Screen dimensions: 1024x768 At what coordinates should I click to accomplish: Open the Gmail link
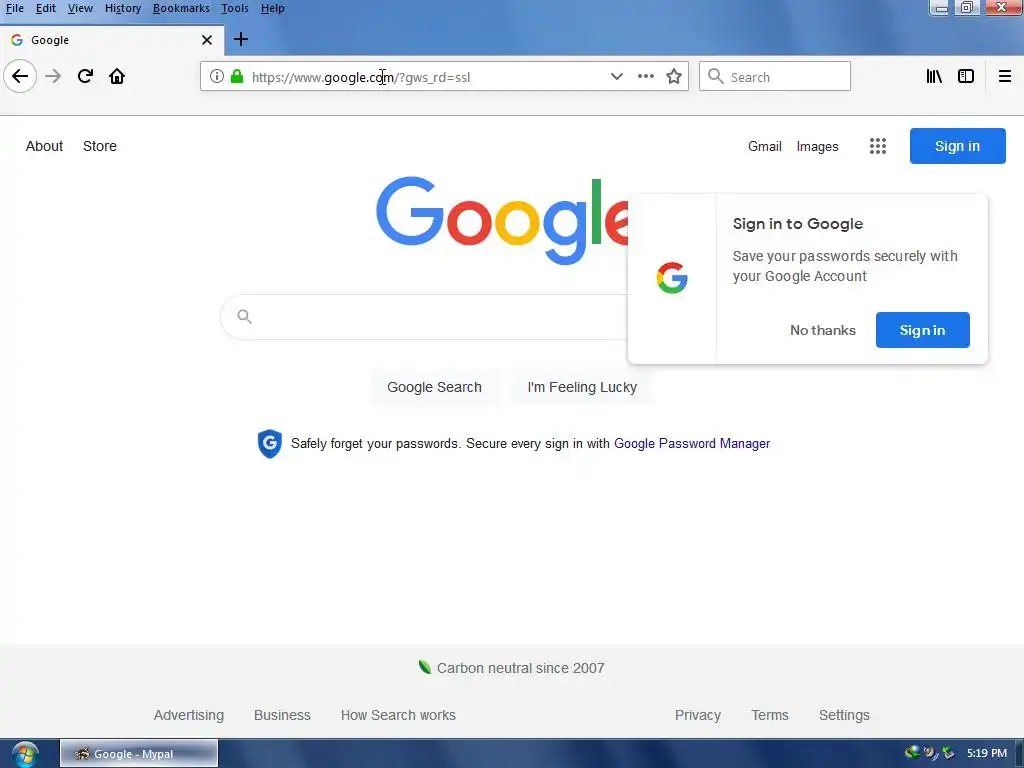click(765, 146)
